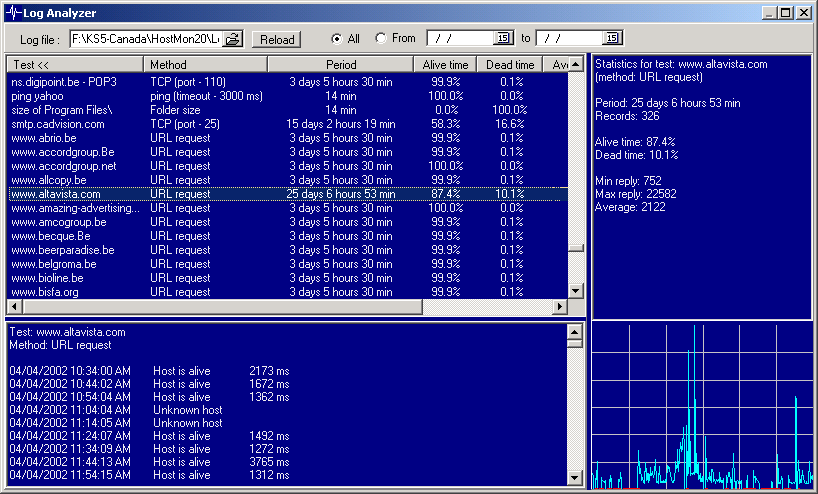818x494 pixels.
Task: Click the test list vertical scrollbar thumb
Action: [575, 248]
